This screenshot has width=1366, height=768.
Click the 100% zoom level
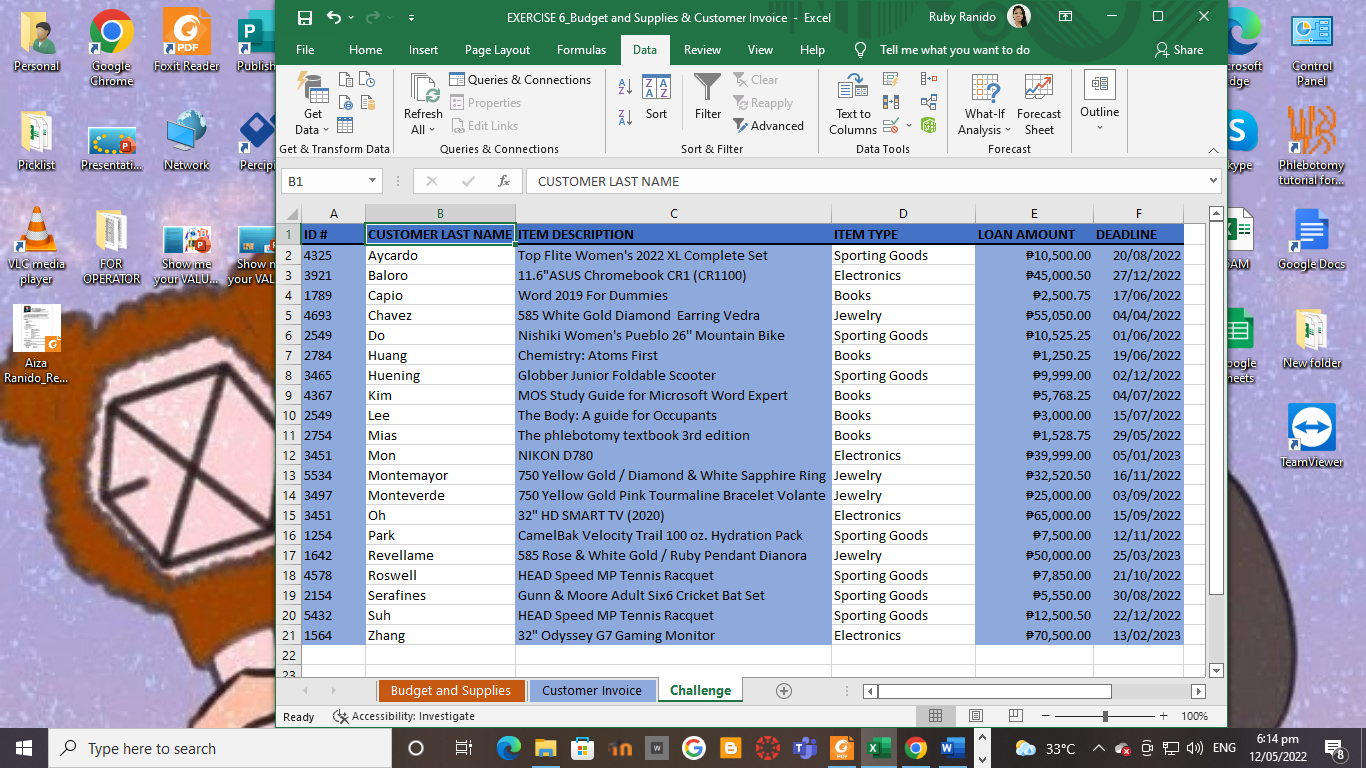point(1195,716)
